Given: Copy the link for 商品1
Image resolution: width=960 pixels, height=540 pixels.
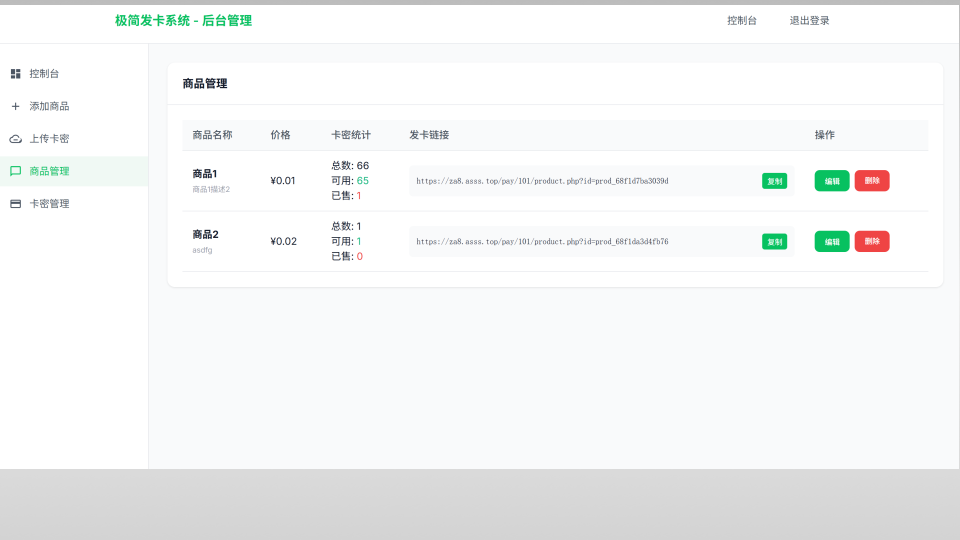Looking at the screenshot, I should click(774, 181).
